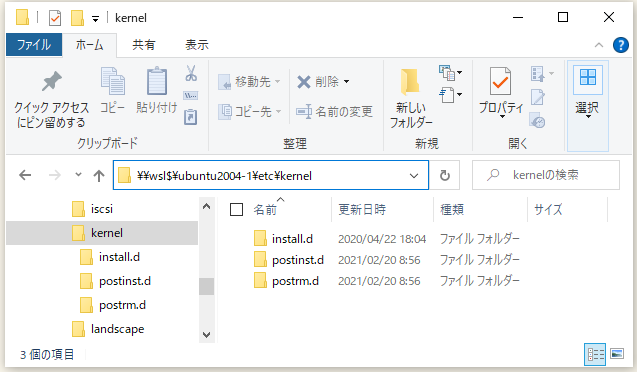Refresh the kernel folder view
Viewport: 637px width, 372px height.
coord(445,175)
